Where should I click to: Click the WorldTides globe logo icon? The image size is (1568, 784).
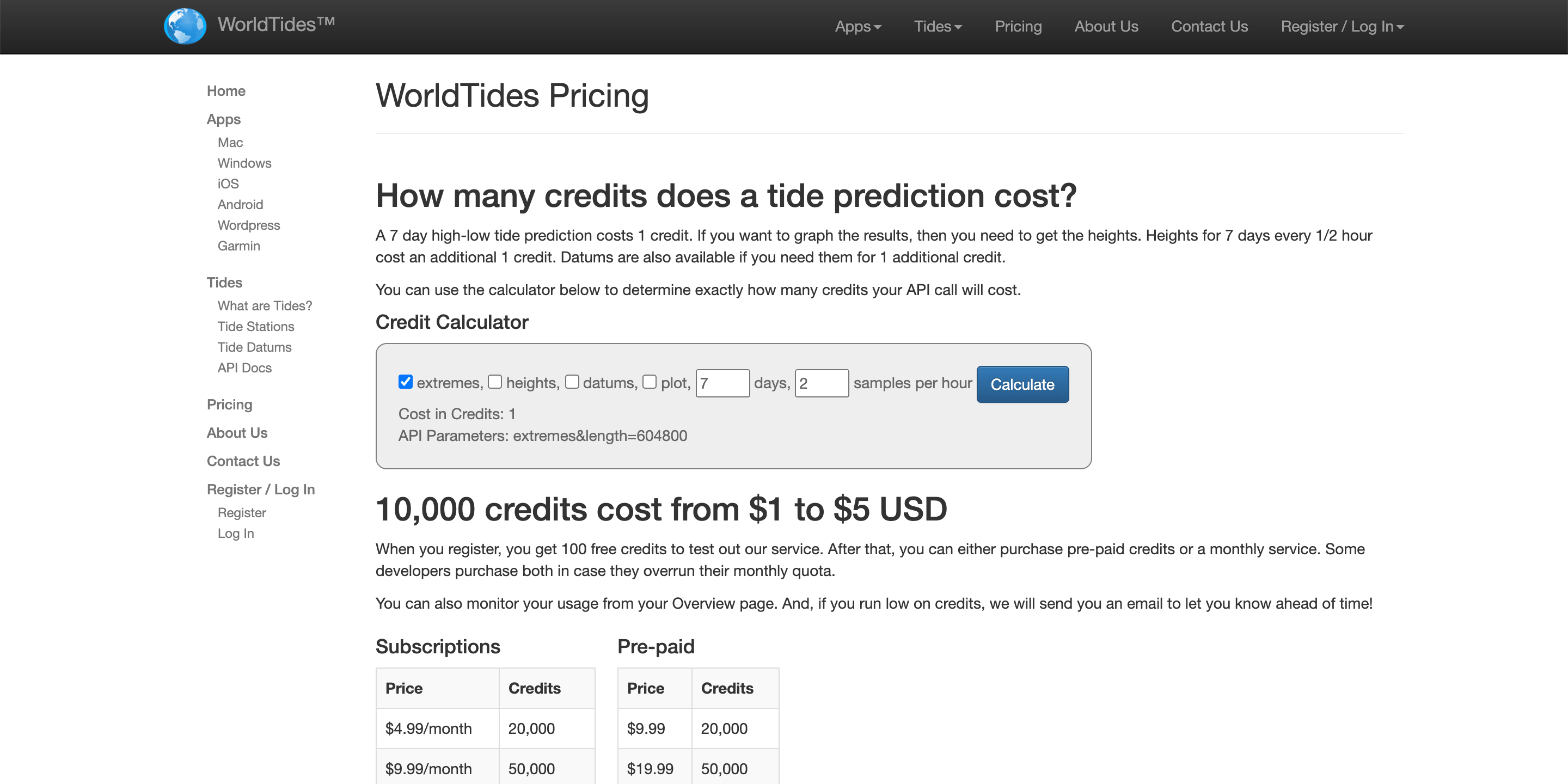pos(185,26)
